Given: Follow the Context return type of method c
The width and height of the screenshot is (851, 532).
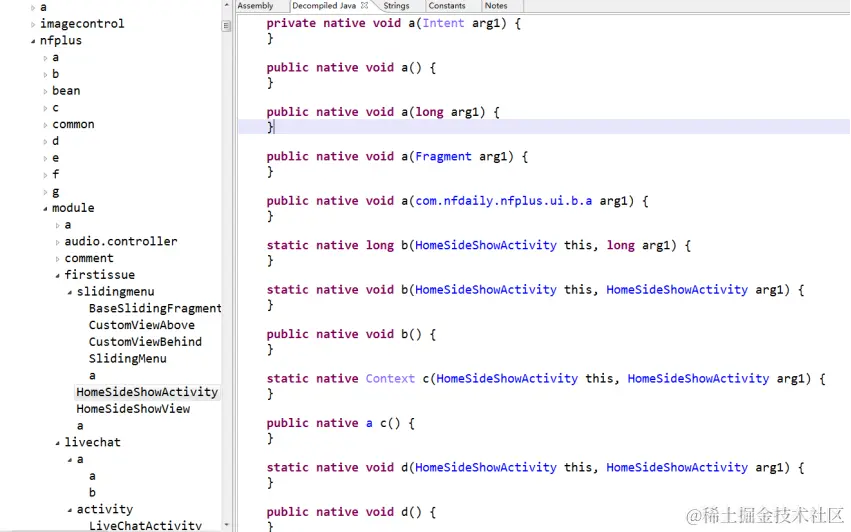Looking at the screenshot, I should [x=390, y=379].
